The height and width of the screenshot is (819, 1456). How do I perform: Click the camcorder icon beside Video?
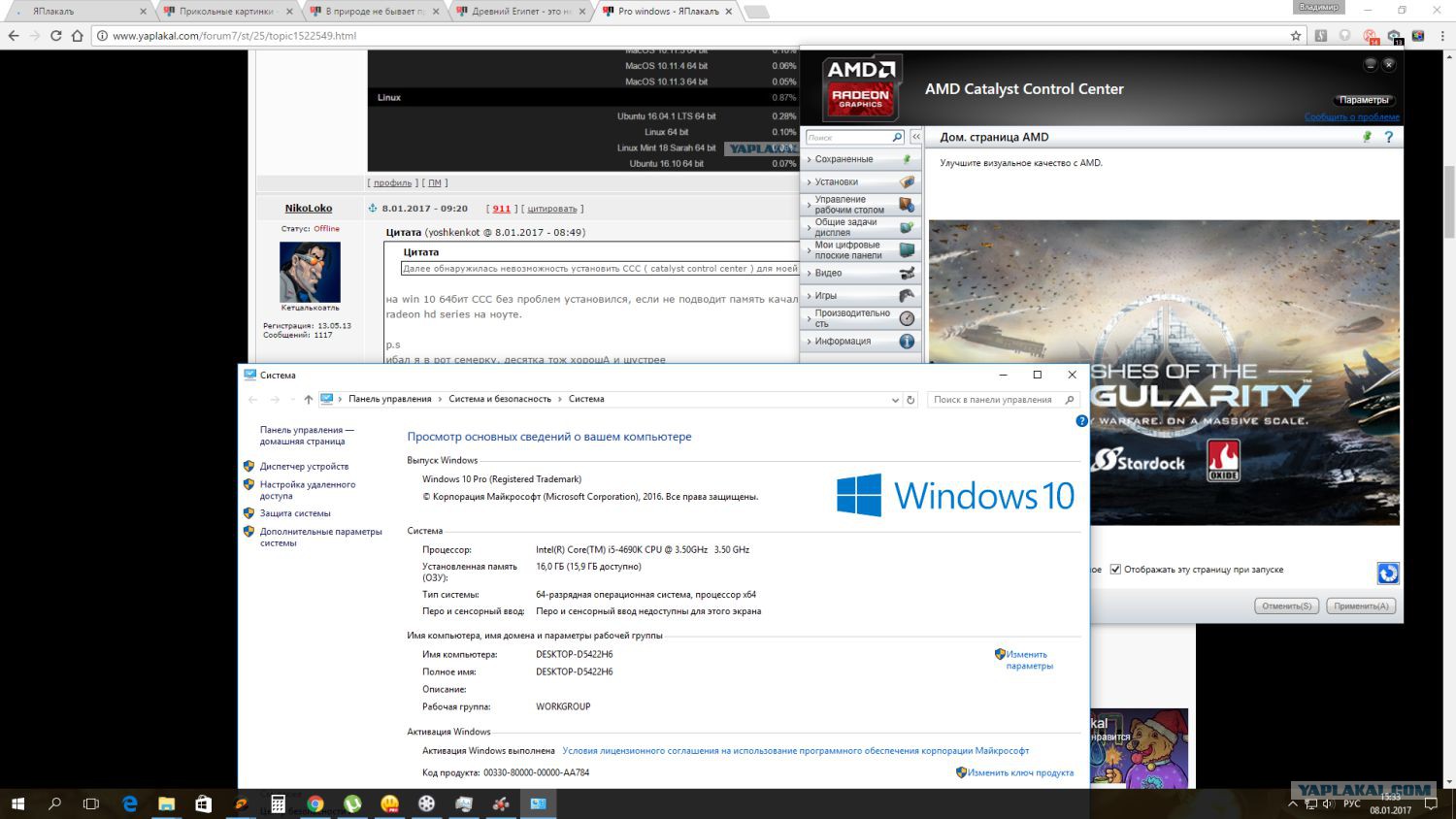pyautogui.click(x=907, y=273)
